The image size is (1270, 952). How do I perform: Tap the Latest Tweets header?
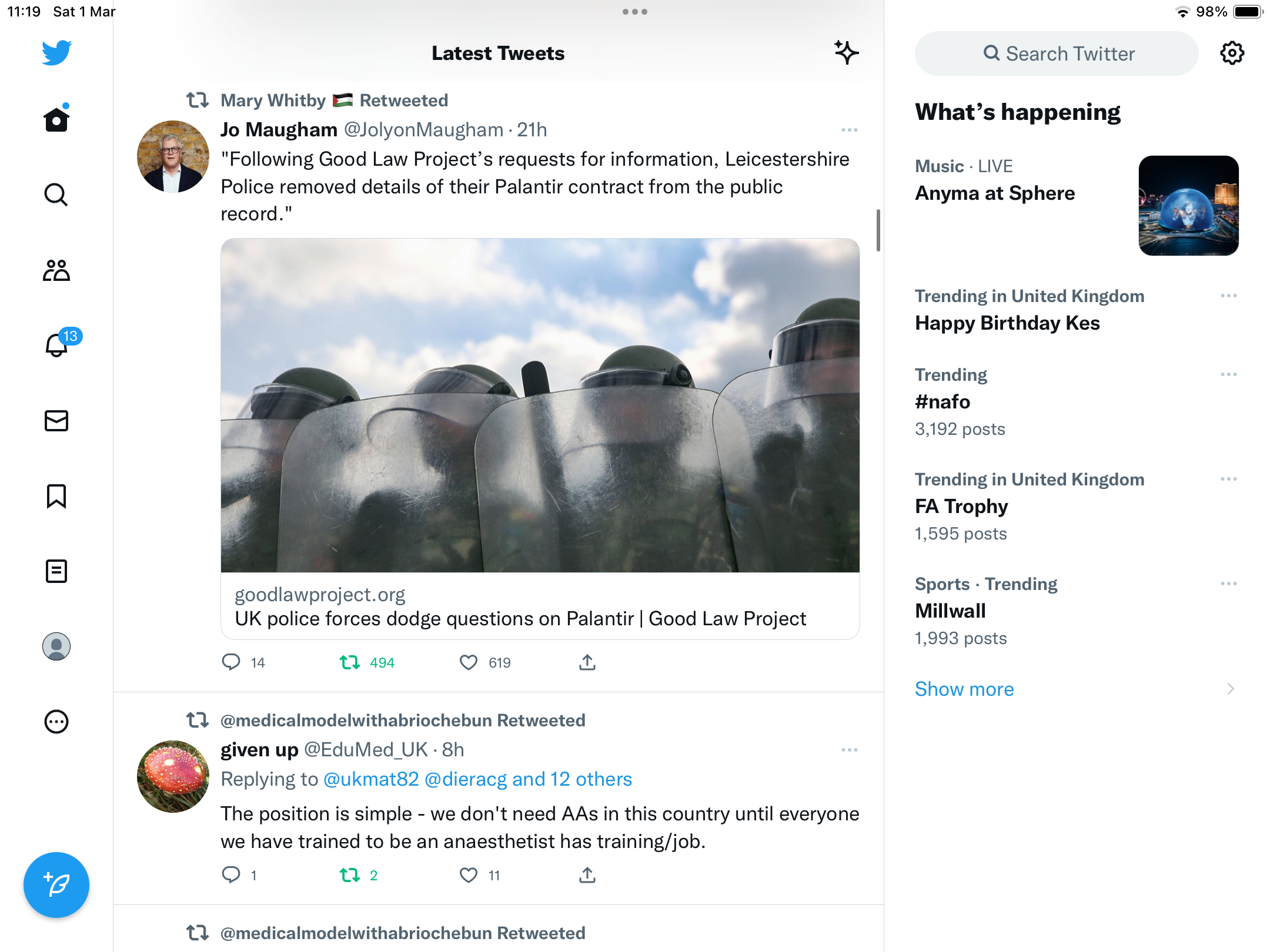(498, 53)
